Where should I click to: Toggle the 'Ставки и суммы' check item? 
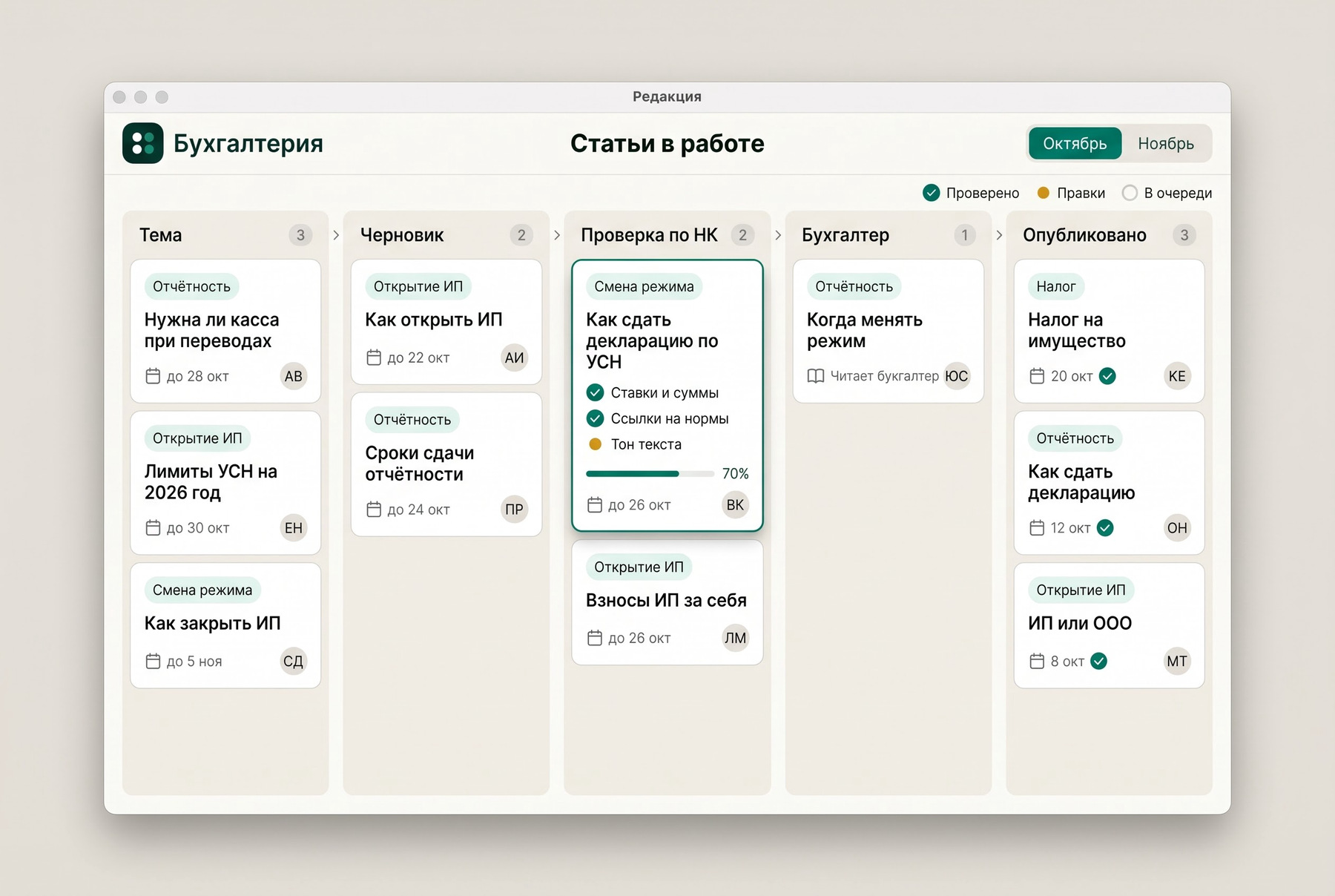pos(595,392)
